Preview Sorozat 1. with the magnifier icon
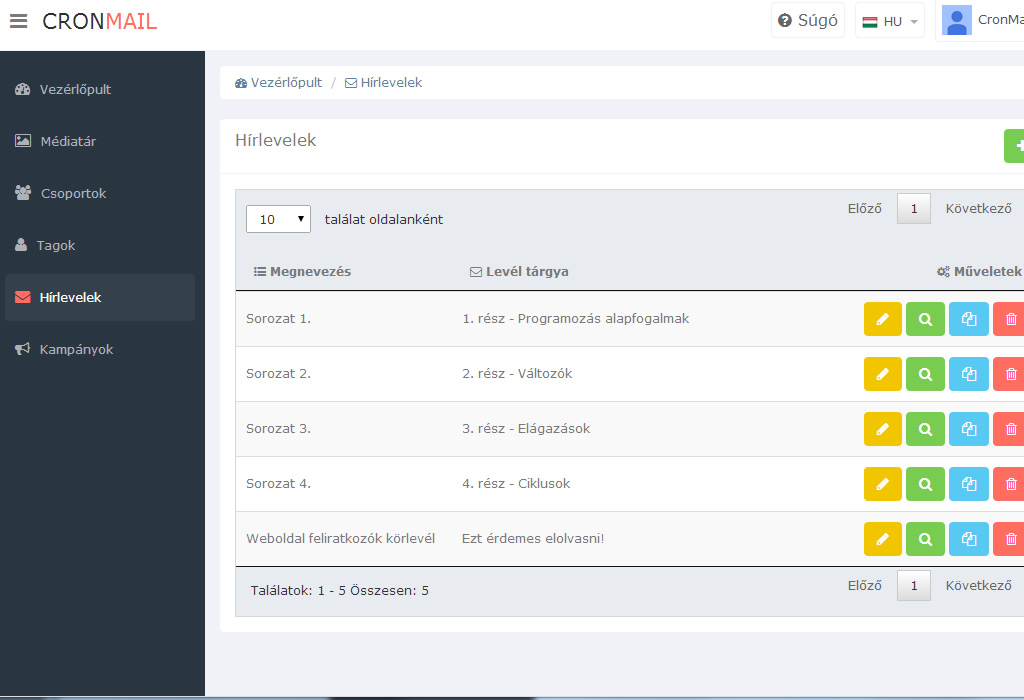The height and width of the screenshot is (700, 1024). 925,319
